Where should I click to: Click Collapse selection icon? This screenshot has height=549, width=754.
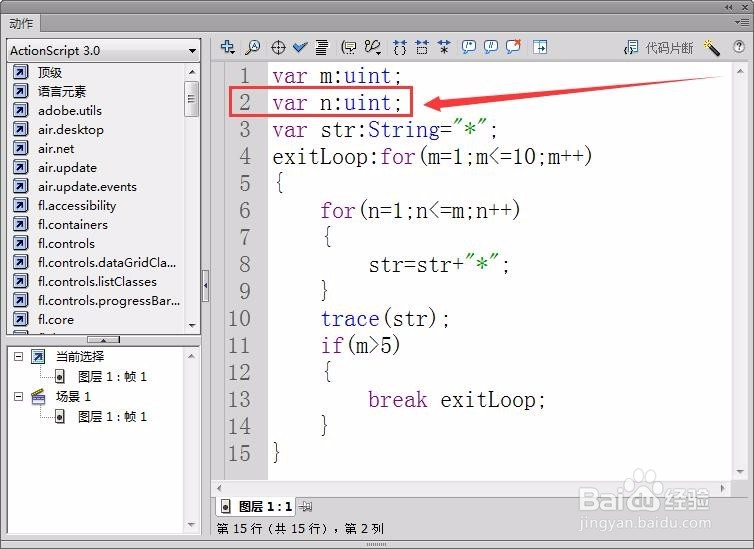pyautogui.click(x=422, y=47)
